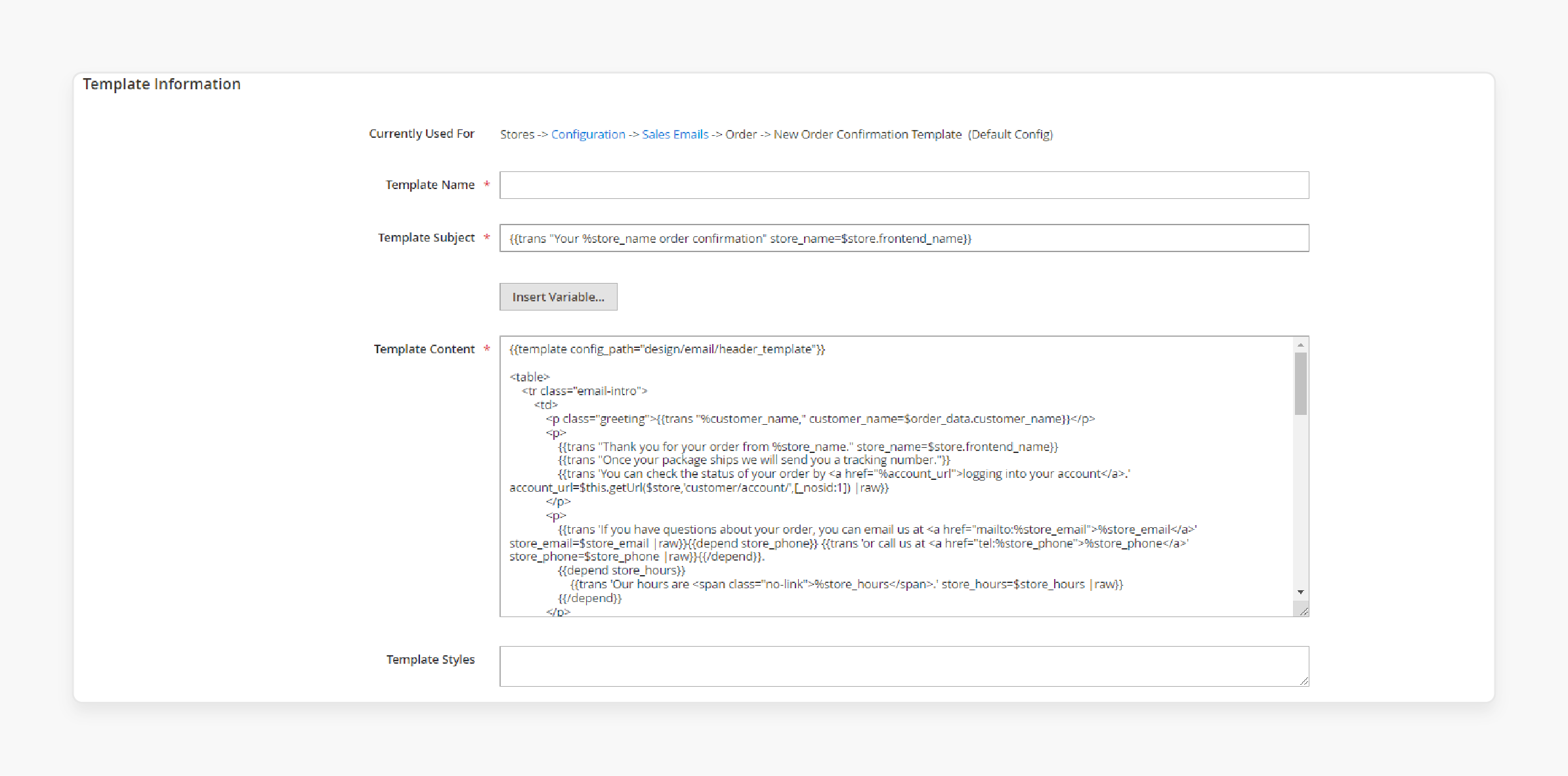
Task: Click the "New Order Confirmation Template" text
Action: (868, 134)
